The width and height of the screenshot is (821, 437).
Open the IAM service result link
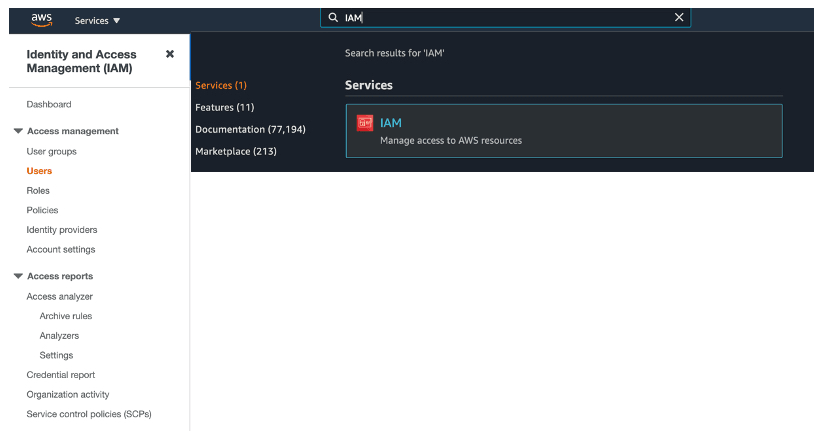coord(391,123)
